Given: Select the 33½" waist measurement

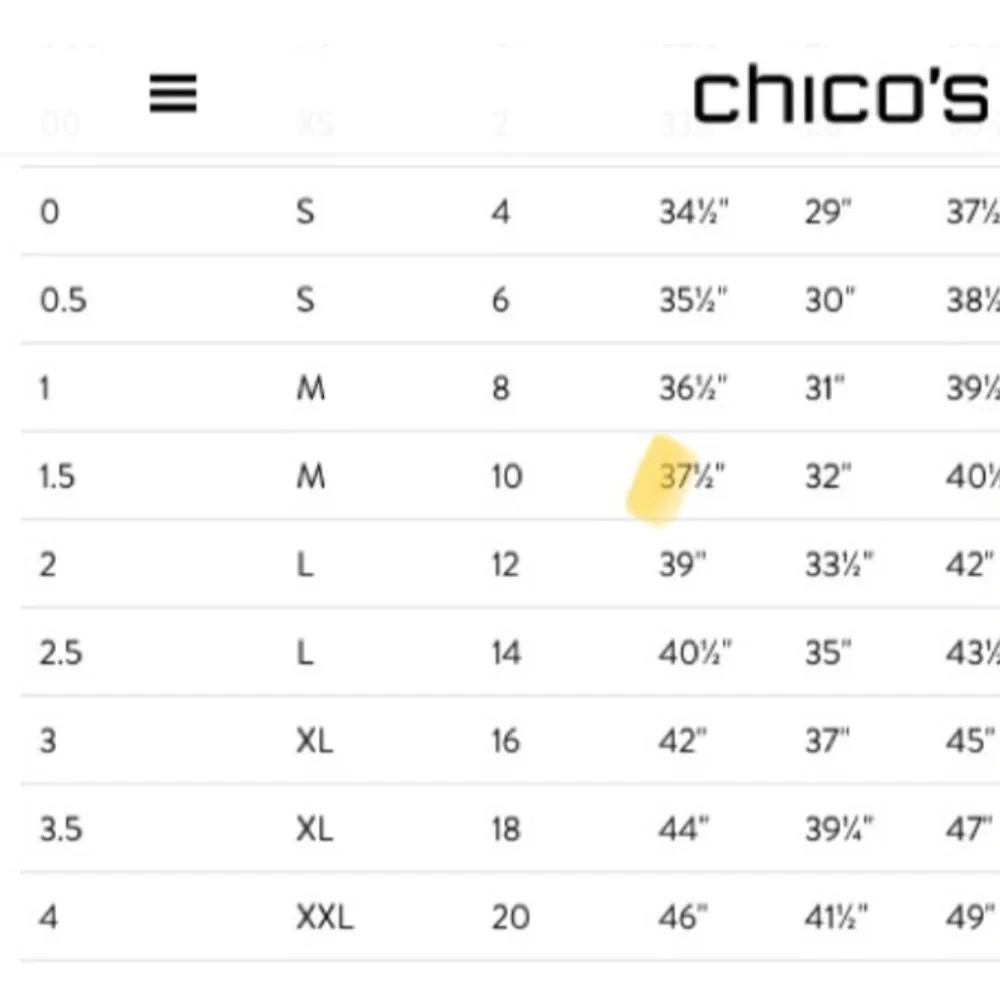Looking at the screenshot, I should click(839, 564).
